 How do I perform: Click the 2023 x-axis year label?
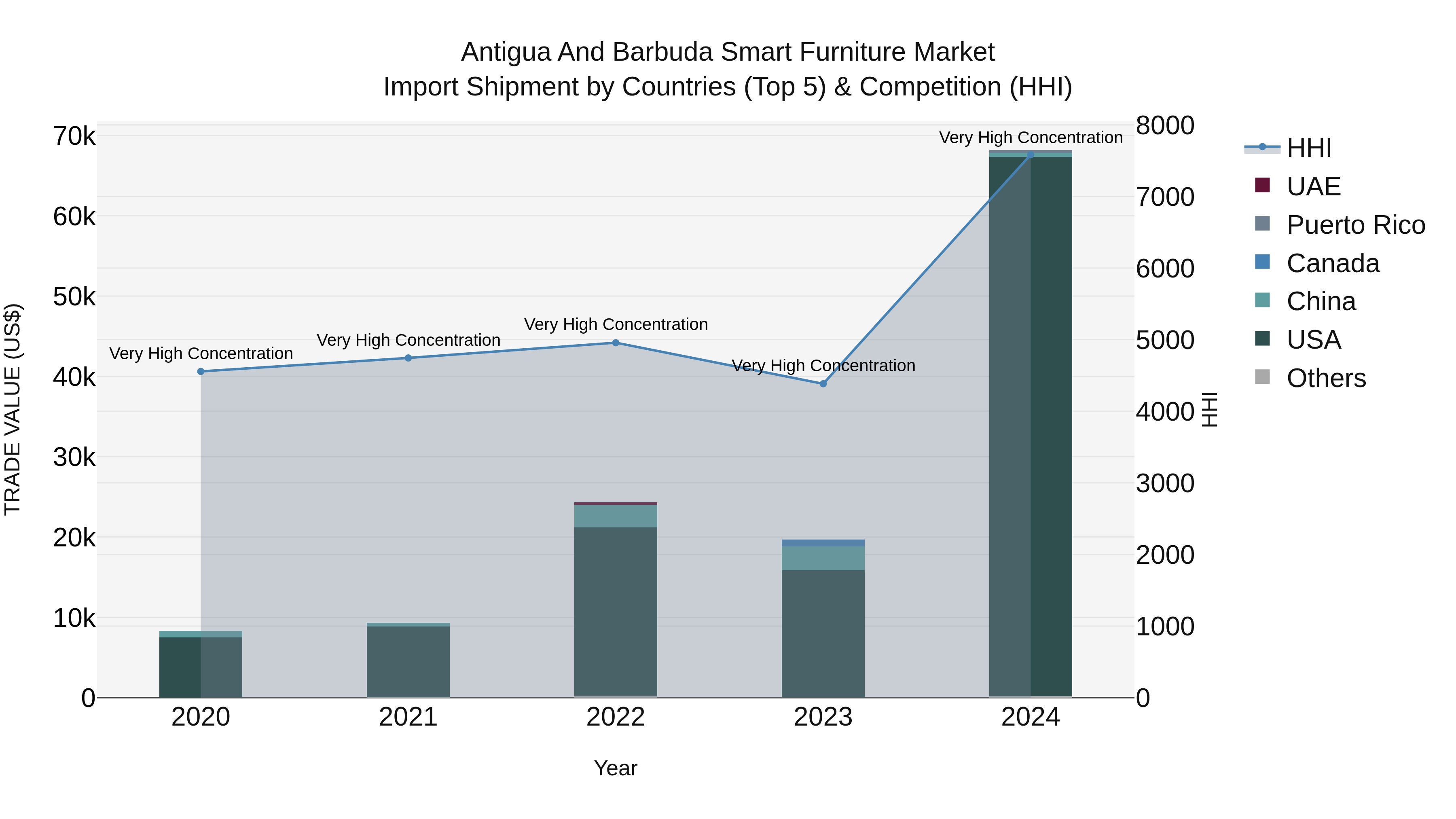tap(823, 717)
